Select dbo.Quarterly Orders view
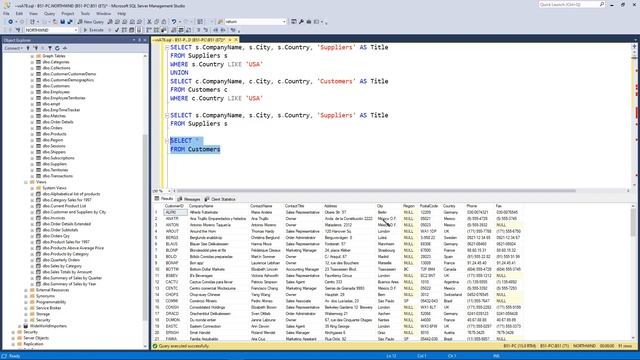 click(x=61, y=260)
